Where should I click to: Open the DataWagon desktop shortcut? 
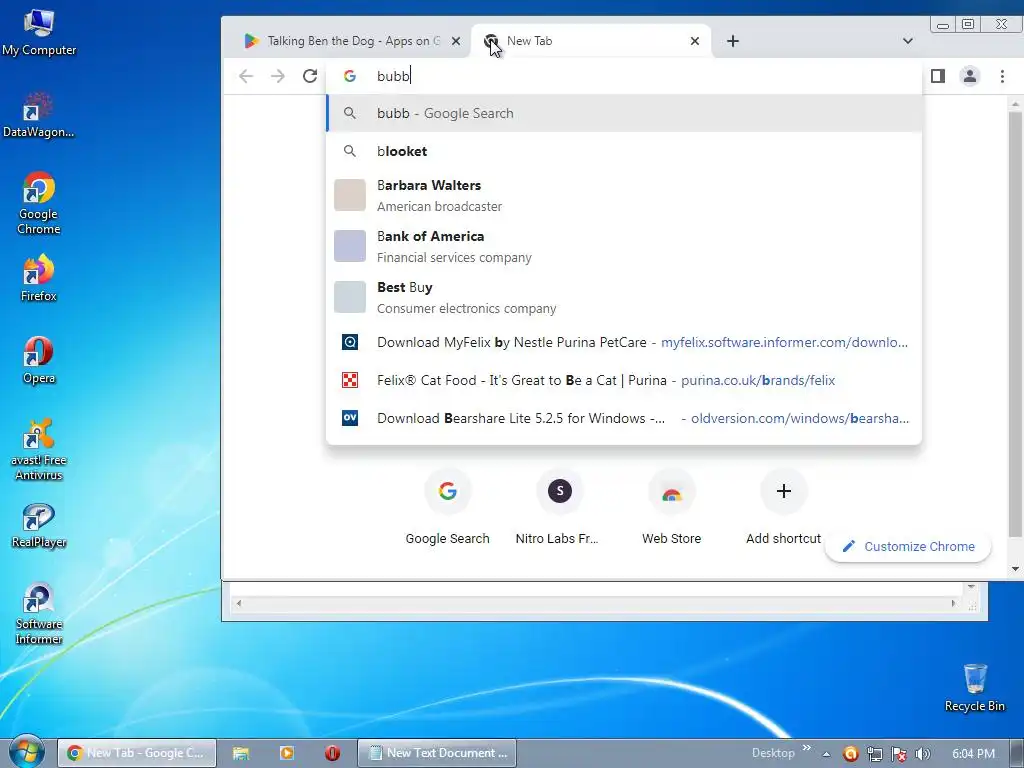click(39, 115)
